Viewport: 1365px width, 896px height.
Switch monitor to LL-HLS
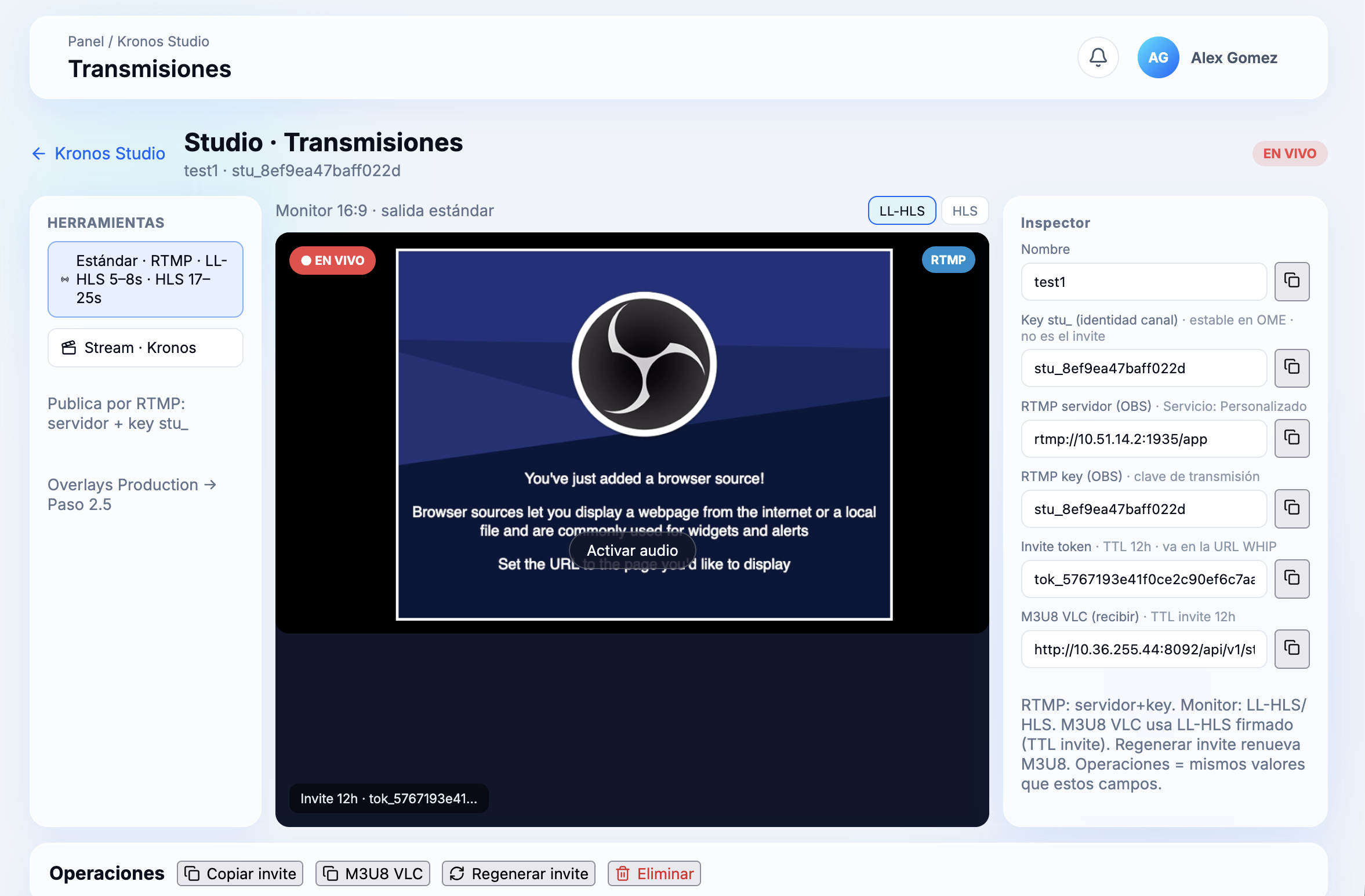(902, 211)
